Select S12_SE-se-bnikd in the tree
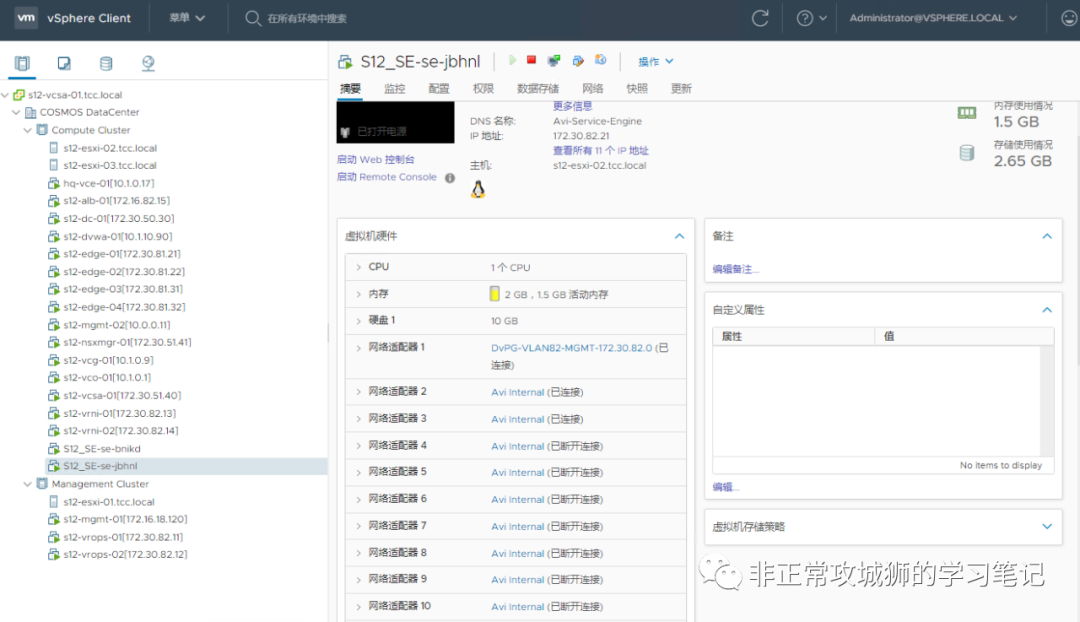 tap(102, 448)
